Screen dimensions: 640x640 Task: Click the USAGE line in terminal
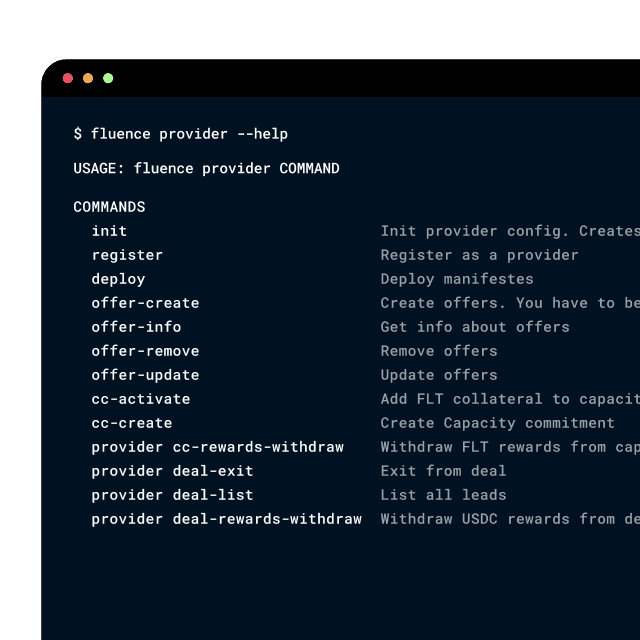tap(206, 168)
